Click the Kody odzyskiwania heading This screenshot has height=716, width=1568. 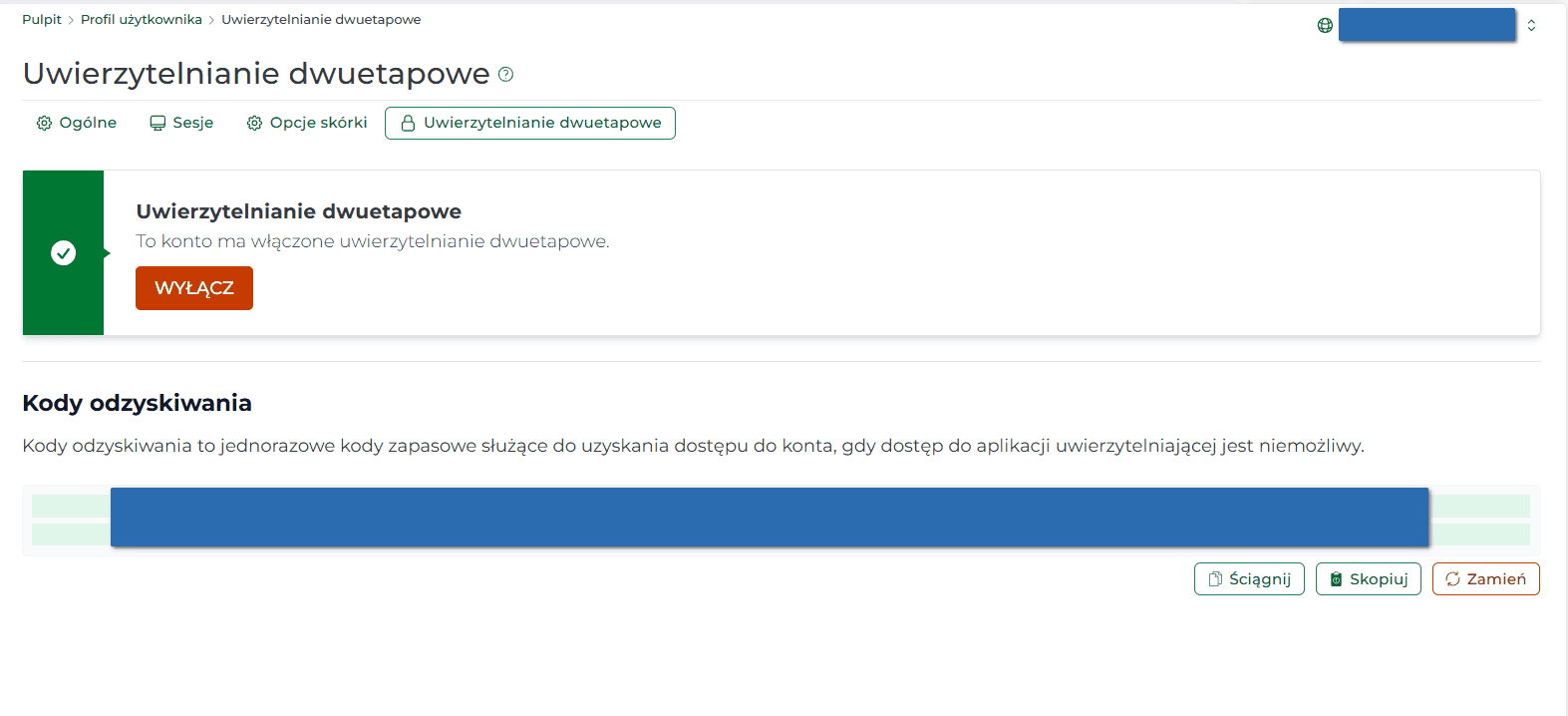pos(138,403)
